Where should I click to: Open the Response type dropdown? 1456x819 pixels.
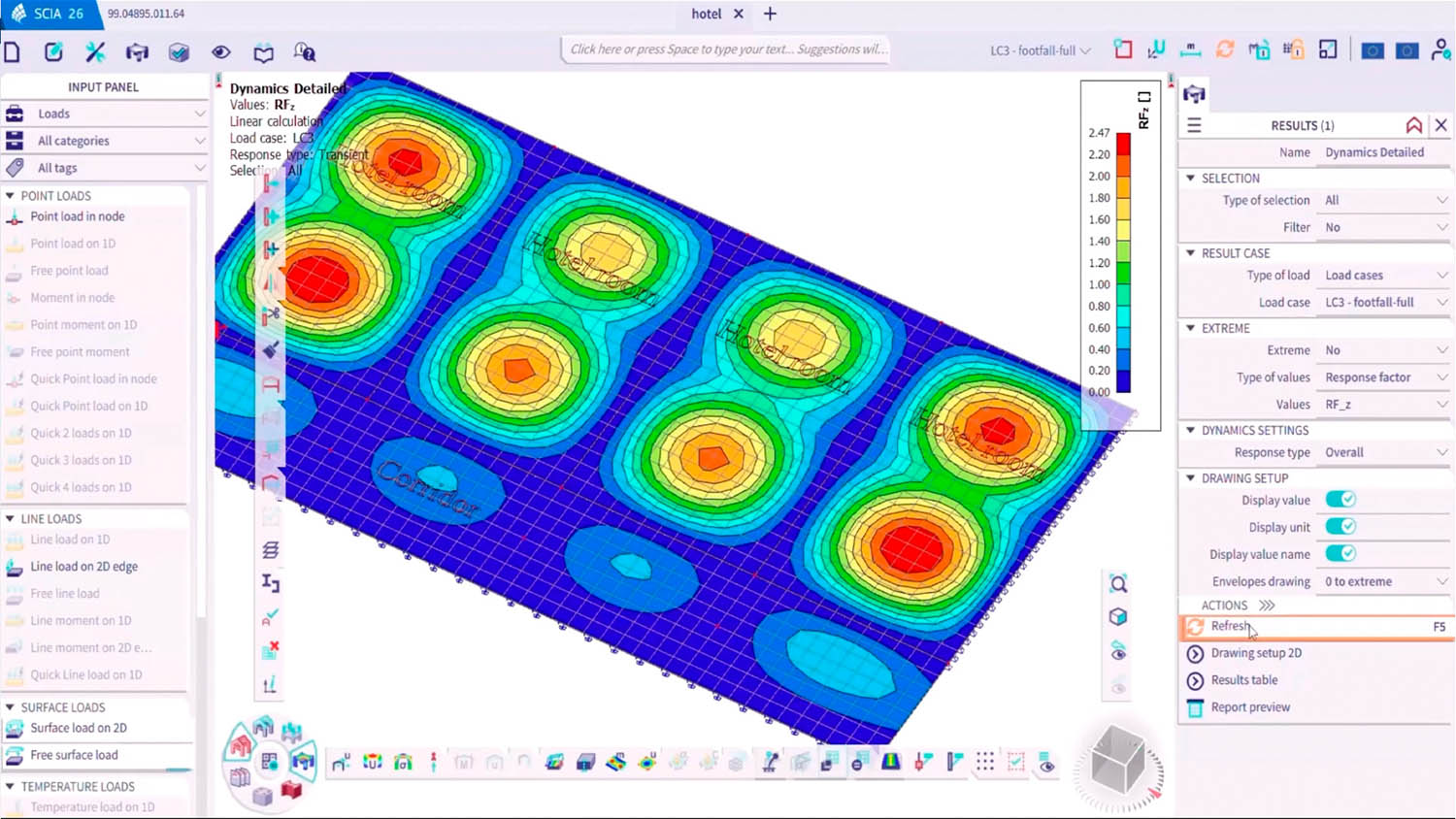tap(1384, 452)
